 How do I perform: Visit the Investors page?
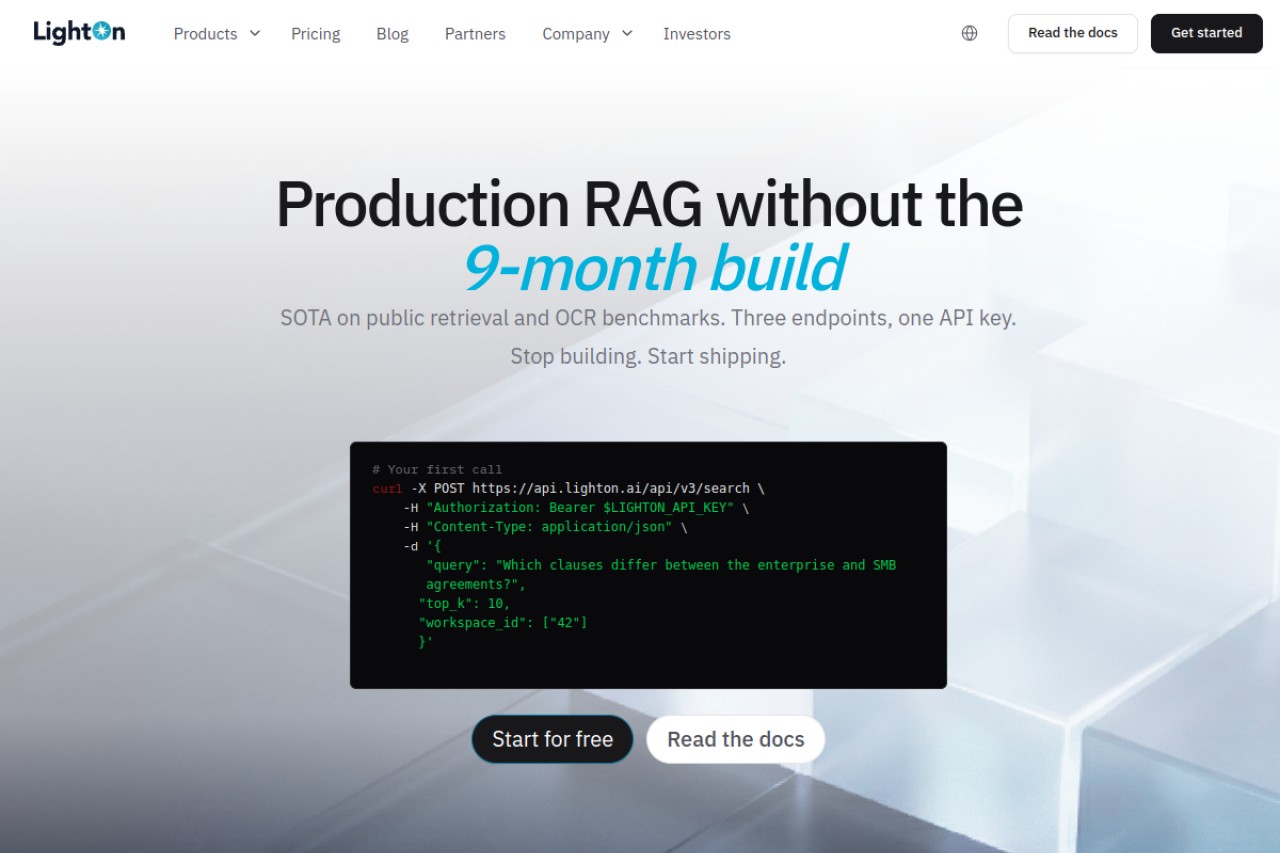pos(697,33)
